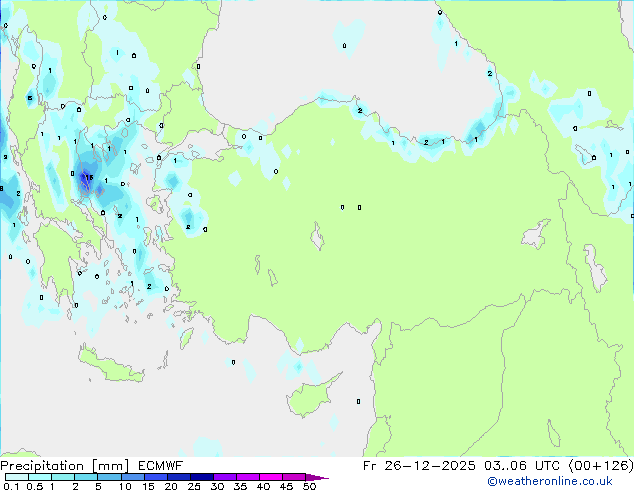Click the 0.1 label on the legend scale
The width and height of the screenshot is (634, 490).
point(10,487)
